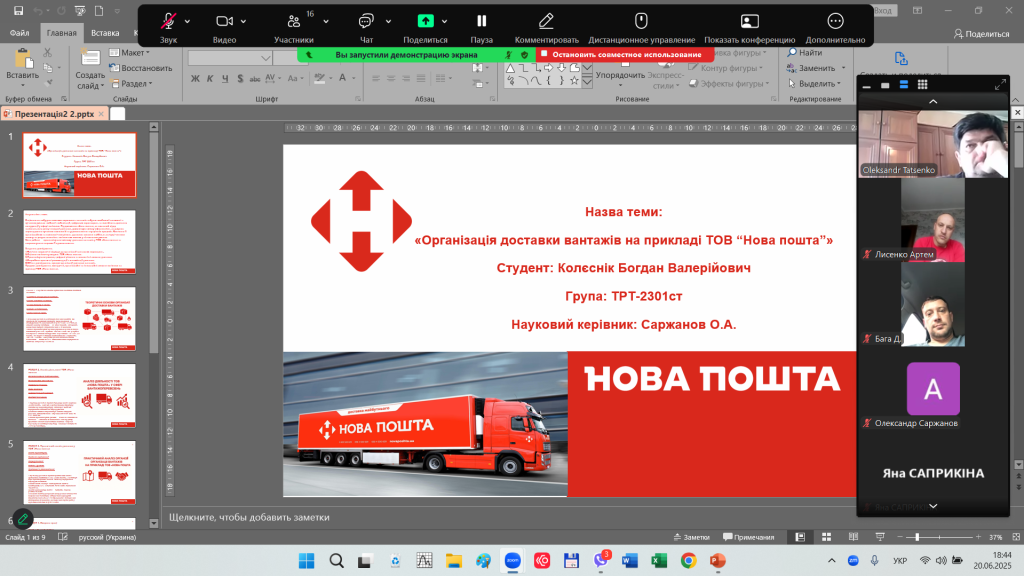Switch to Reading view in status bar
This screenshot has width=1024, height=576.
point(853,537)
